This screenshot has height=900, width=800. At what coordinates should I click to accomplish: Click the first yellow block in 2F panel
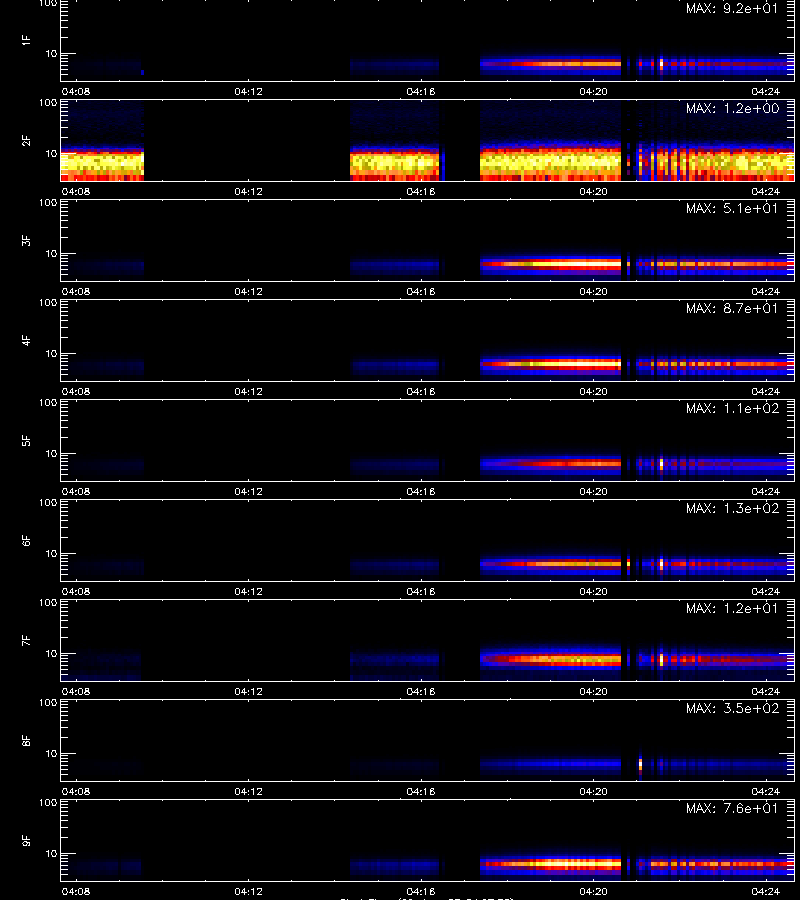[x=102, y=164]
